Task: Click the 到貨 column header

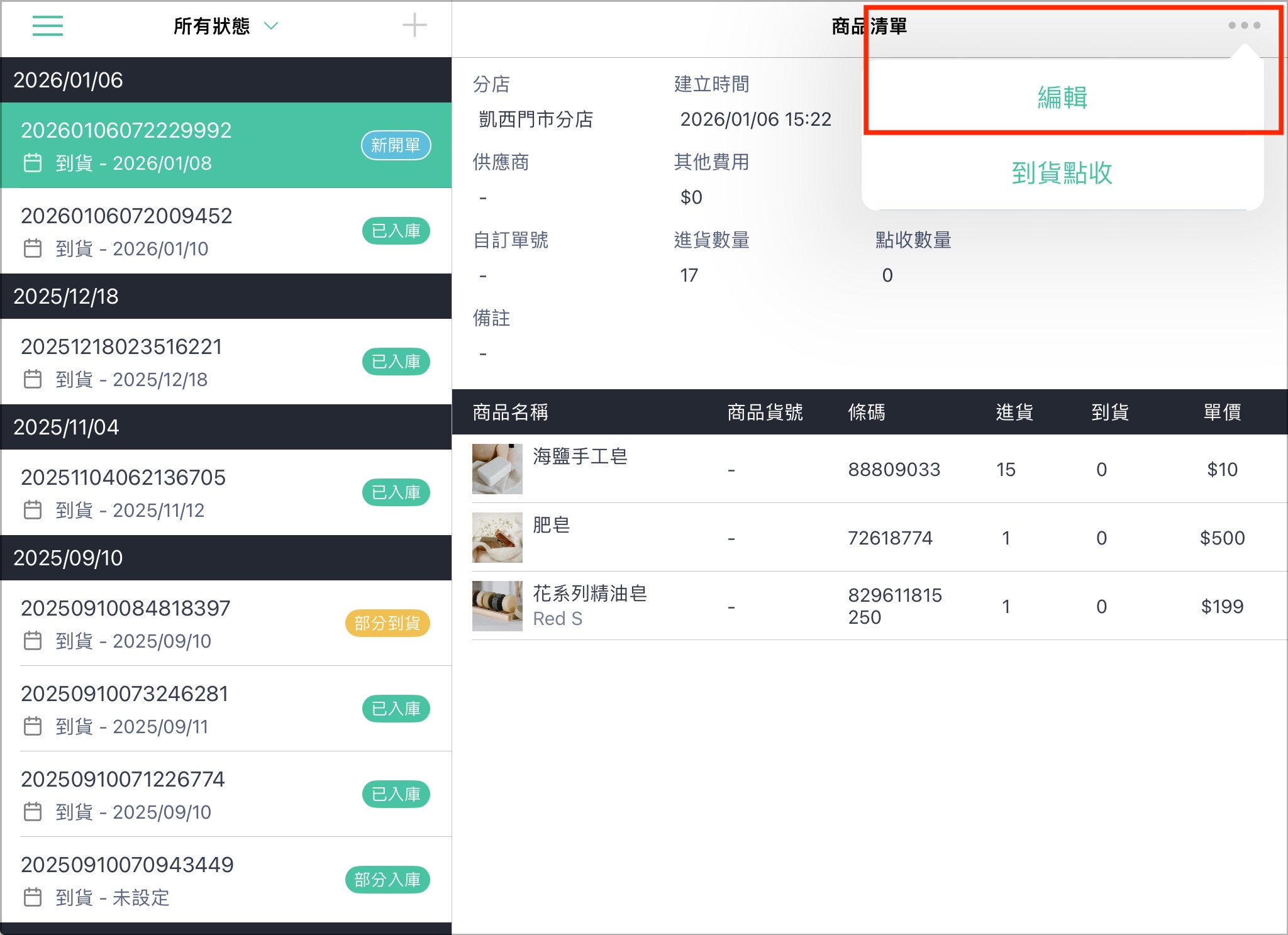Action: point(1109,412)
